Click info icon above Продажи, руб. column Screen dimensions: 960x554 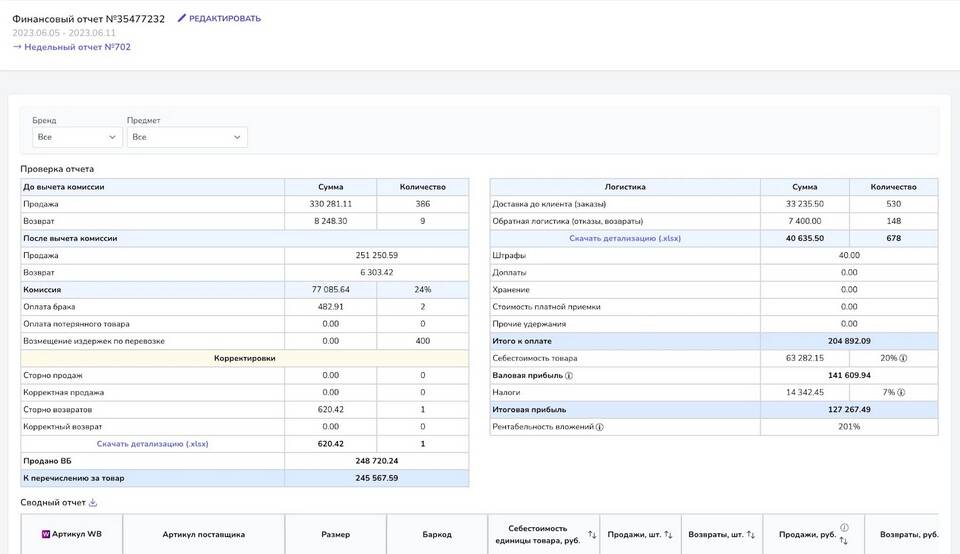pyautogui.click(x=844, y=527)
